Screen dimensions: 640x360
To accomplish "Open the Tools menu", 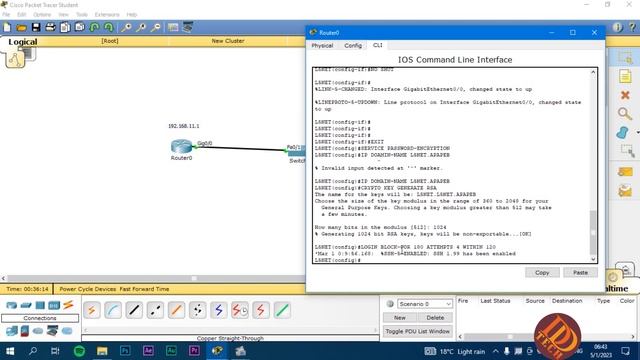I will click(x=82, y=14).
